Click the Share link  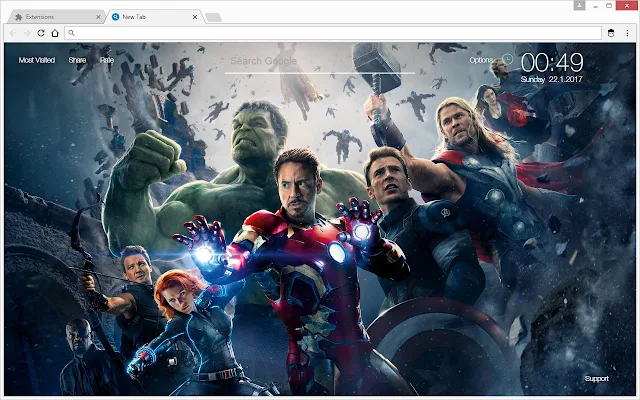[77, 60]
